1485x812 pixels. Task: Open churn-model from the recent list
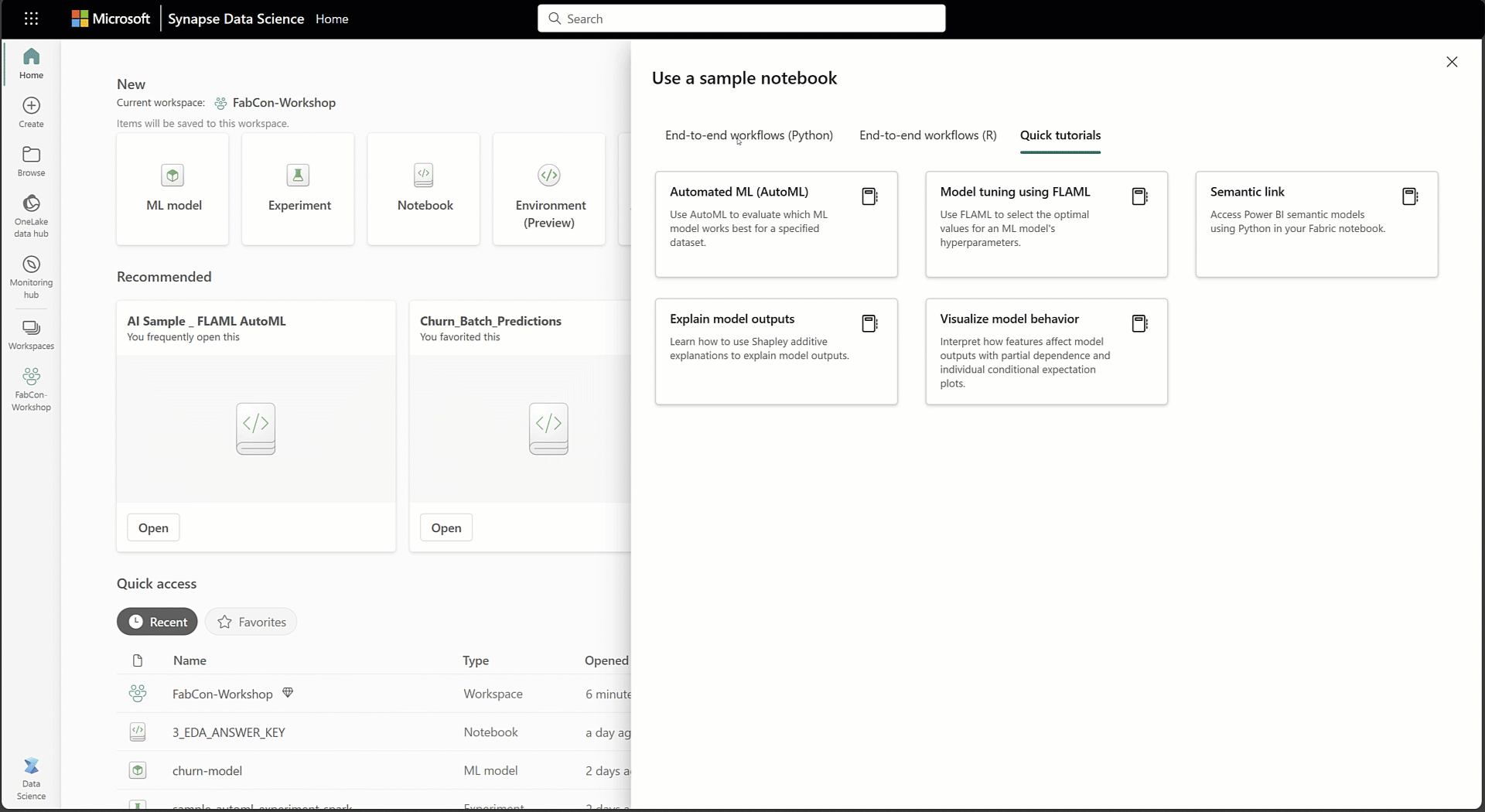pos(207,771)
